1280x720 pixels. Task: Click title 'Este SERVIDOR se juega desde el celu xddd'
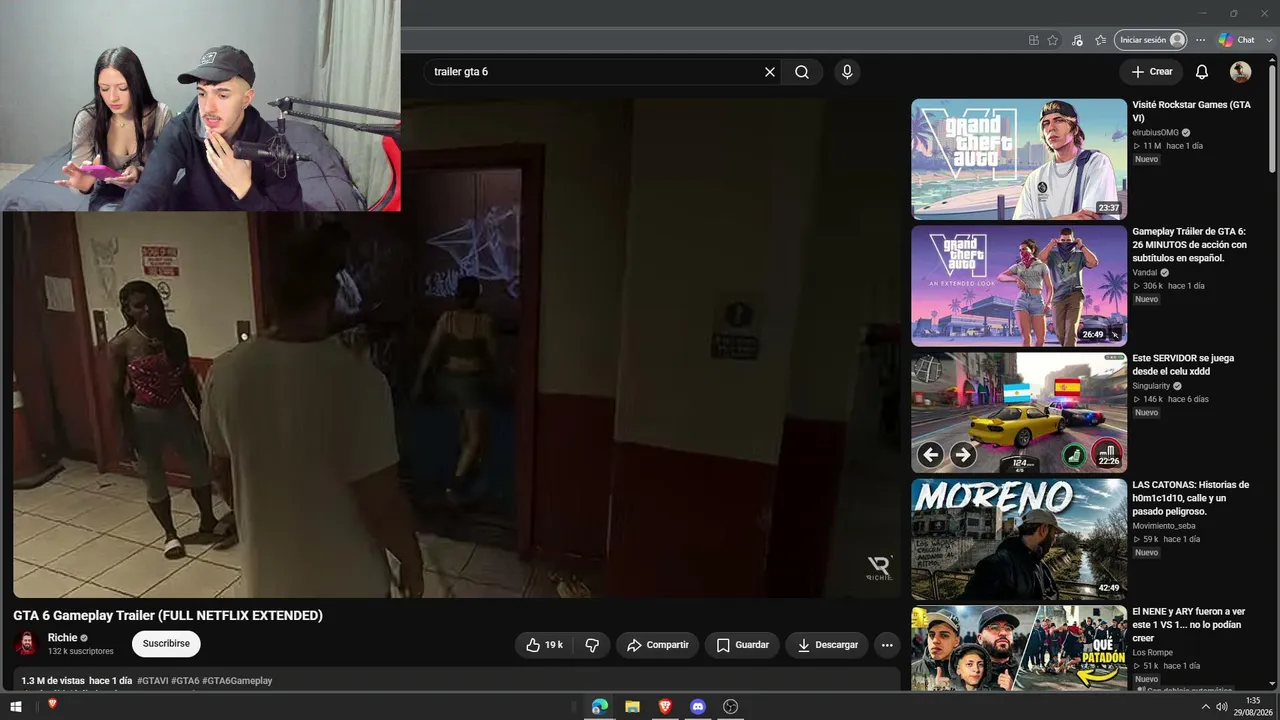[x=1183, y=364]
